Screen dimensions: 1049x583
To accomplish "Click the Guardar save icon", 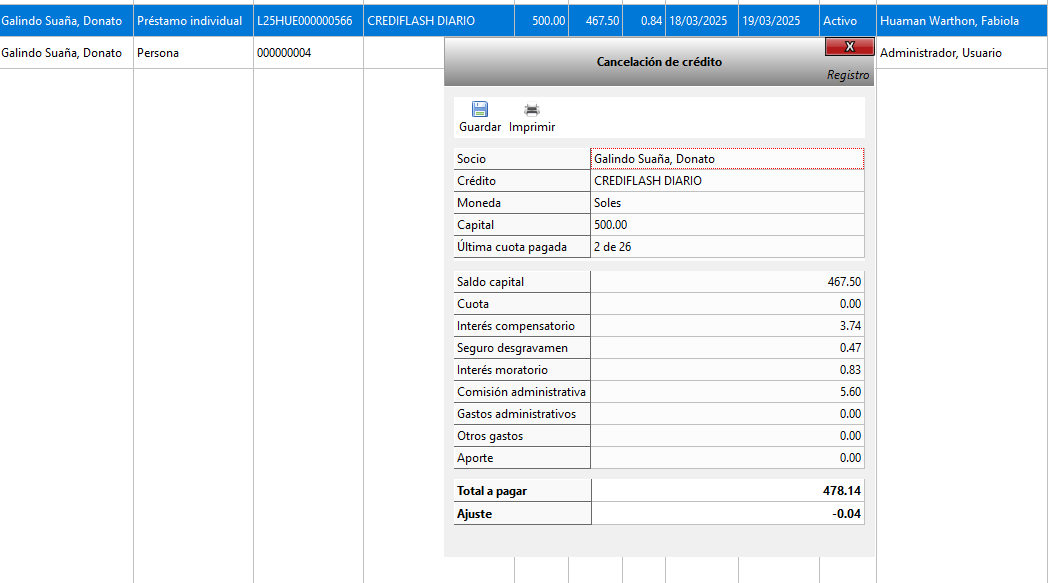I will (x=480, y=110).
